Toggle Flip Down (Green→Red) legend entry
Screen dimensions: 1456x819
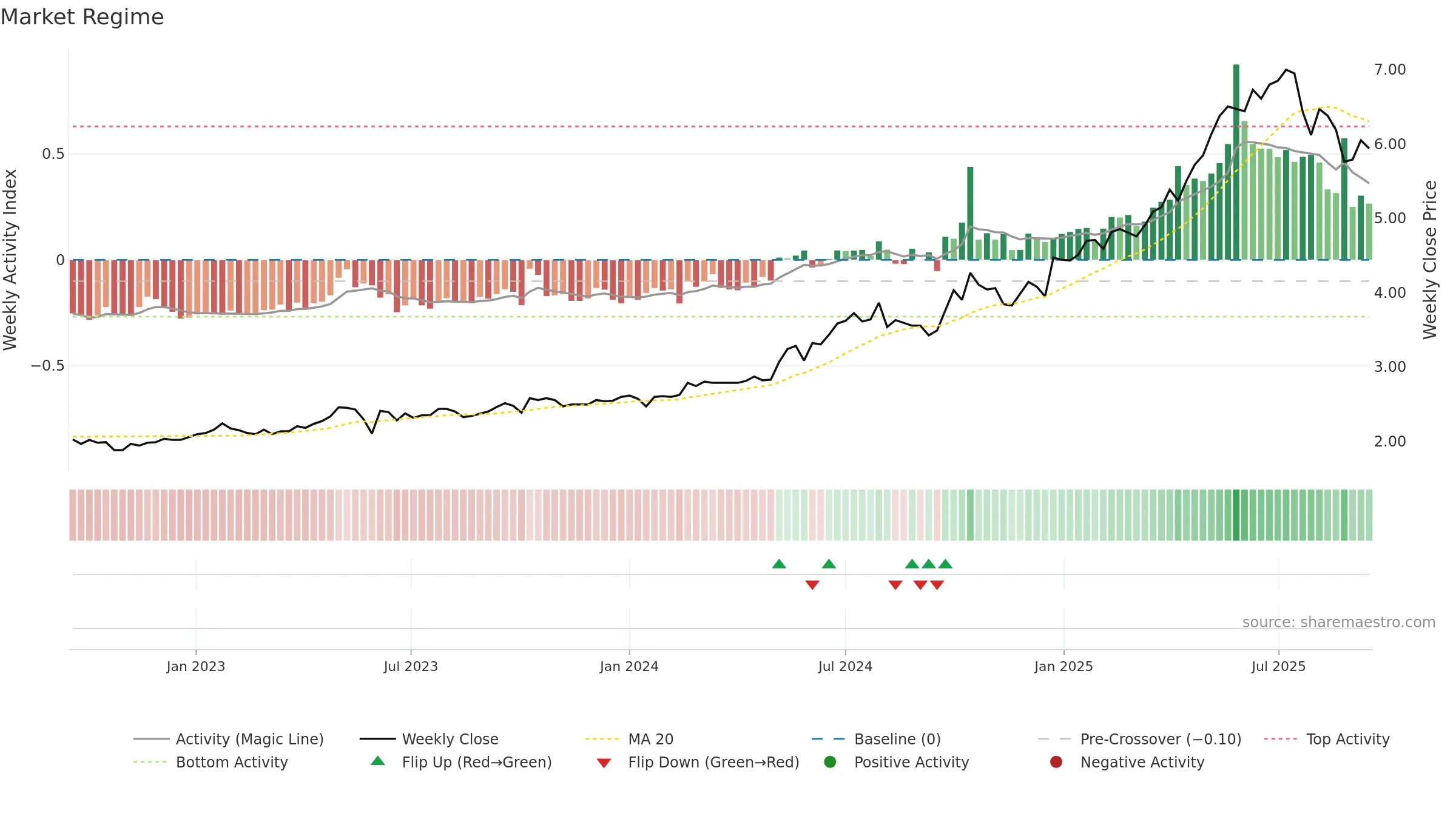pos(698,762)
